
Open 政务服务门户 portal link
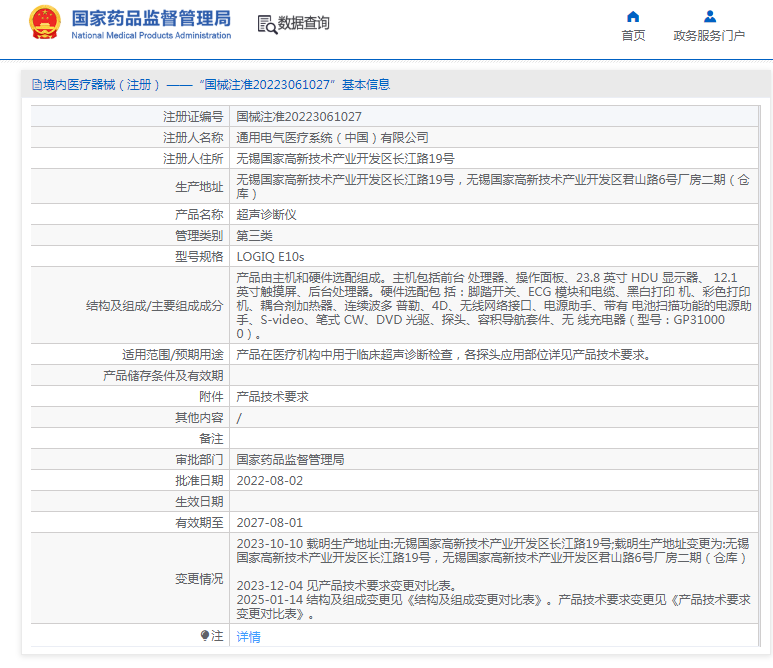(709, 35)
